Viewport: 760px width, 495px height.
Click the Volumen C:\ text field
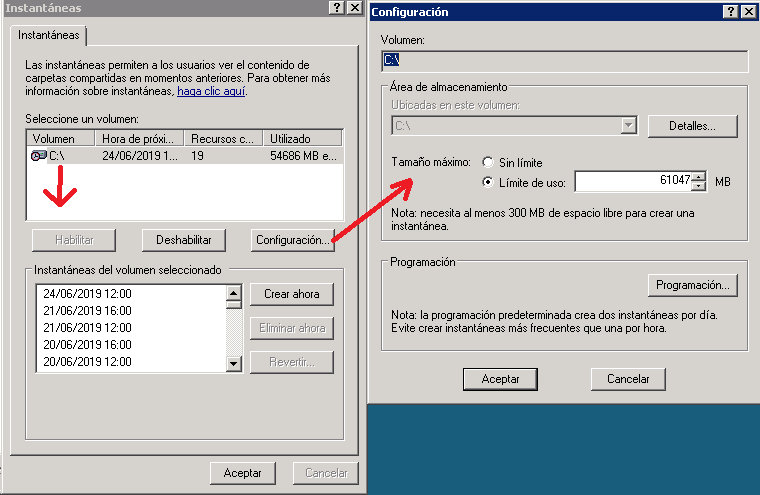click(565, 61)
